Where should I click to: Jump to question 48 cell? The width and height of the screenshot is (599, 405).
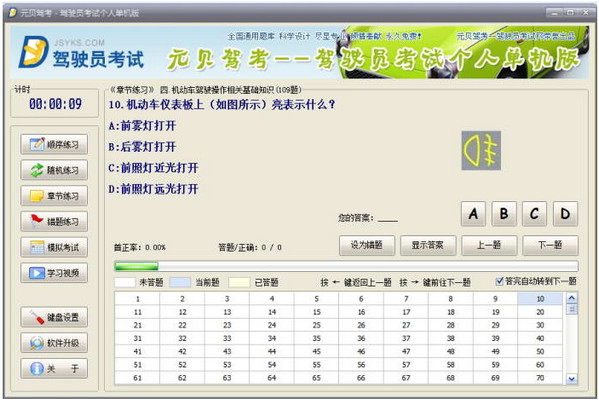click(x=451, y=352)
